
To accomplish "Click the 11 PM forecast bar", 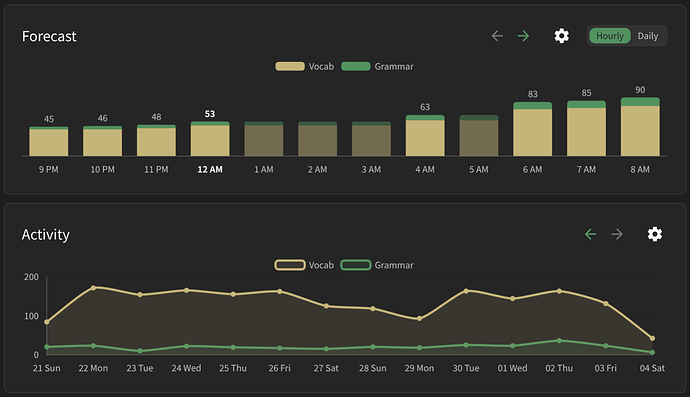I will (x=156, y=140).
